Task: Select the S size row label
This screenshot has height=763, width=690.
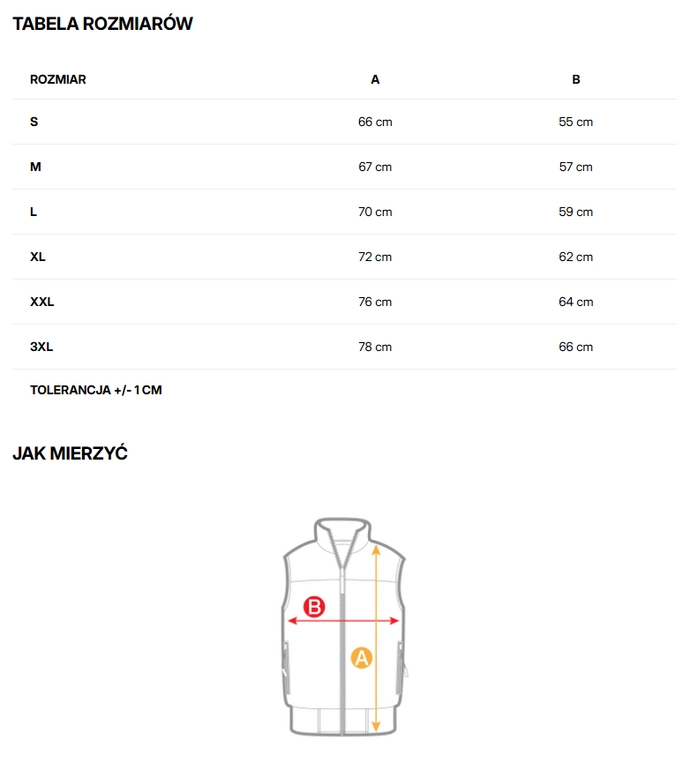Action: pyautogui.click(x=34, y=122)
